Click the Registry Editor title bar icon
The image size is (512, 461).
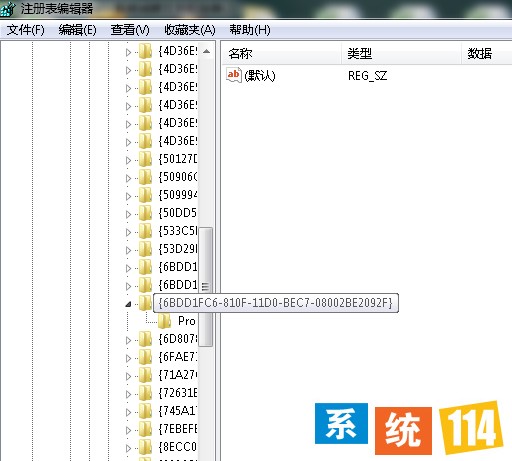click(8, 9)
